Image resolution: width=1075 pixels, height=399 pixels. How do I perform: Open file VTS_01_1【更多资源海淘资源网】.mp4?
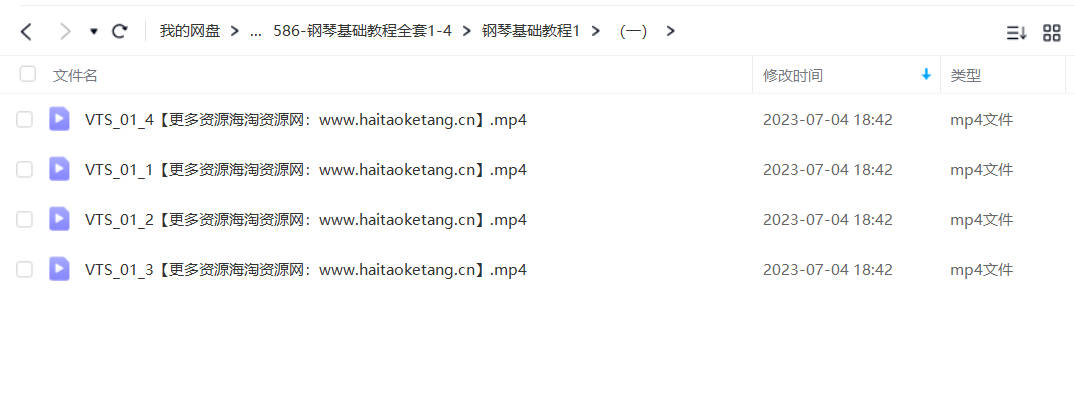pyautogui.click(x=306, y=169)
